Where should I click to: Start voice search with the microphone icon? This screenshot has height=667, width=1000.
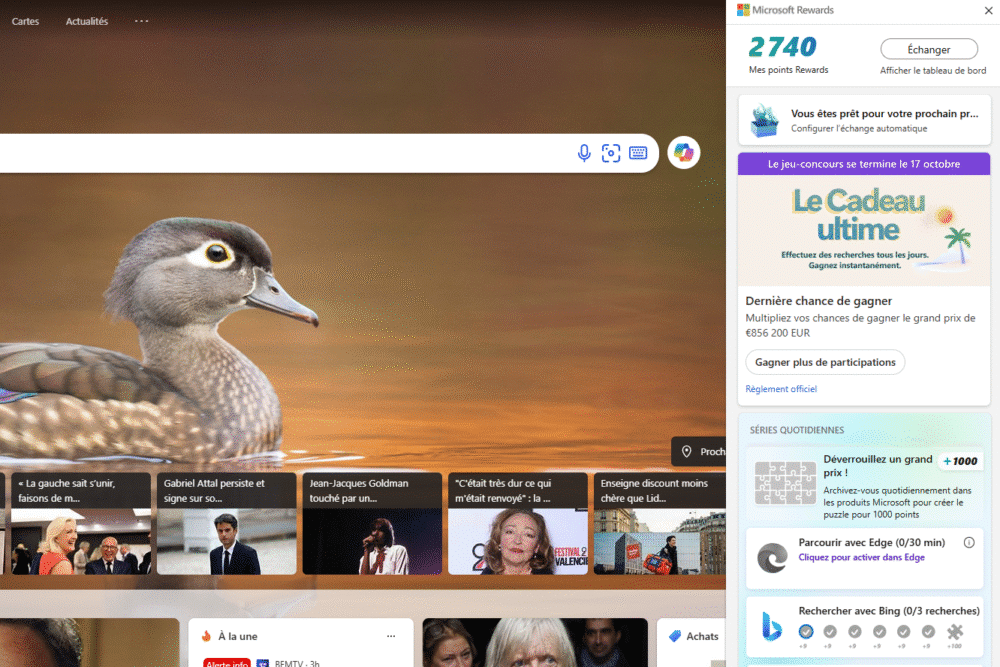point(584,153)
